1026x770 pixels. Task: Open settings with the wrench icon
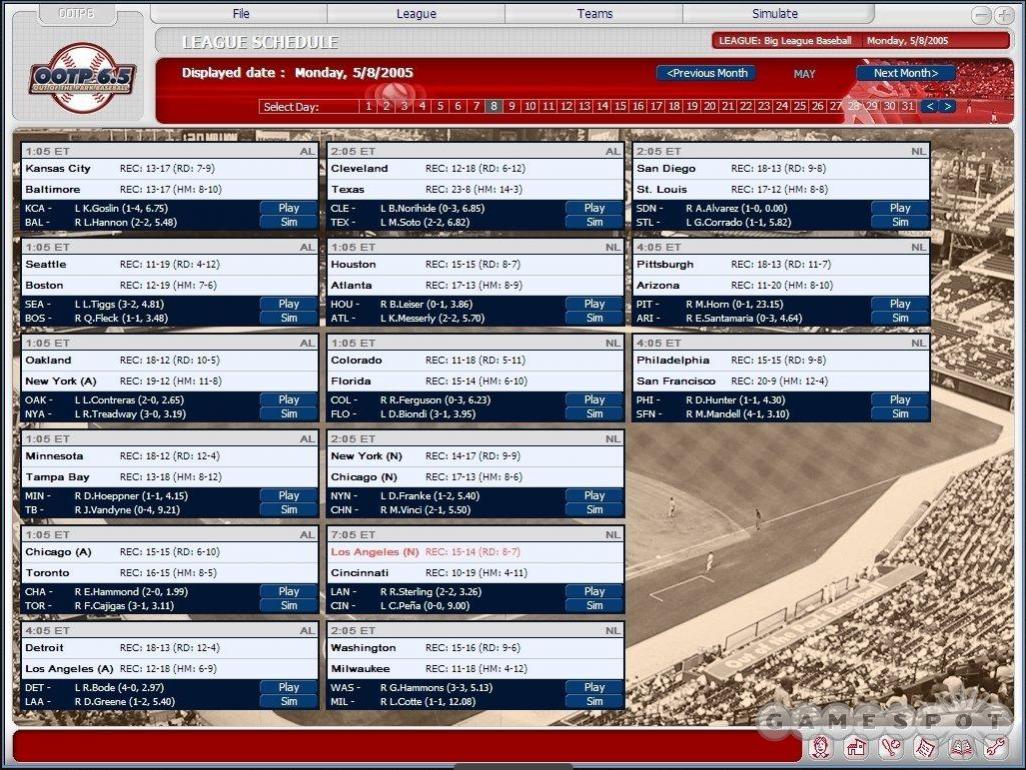[x=994, y=746]
